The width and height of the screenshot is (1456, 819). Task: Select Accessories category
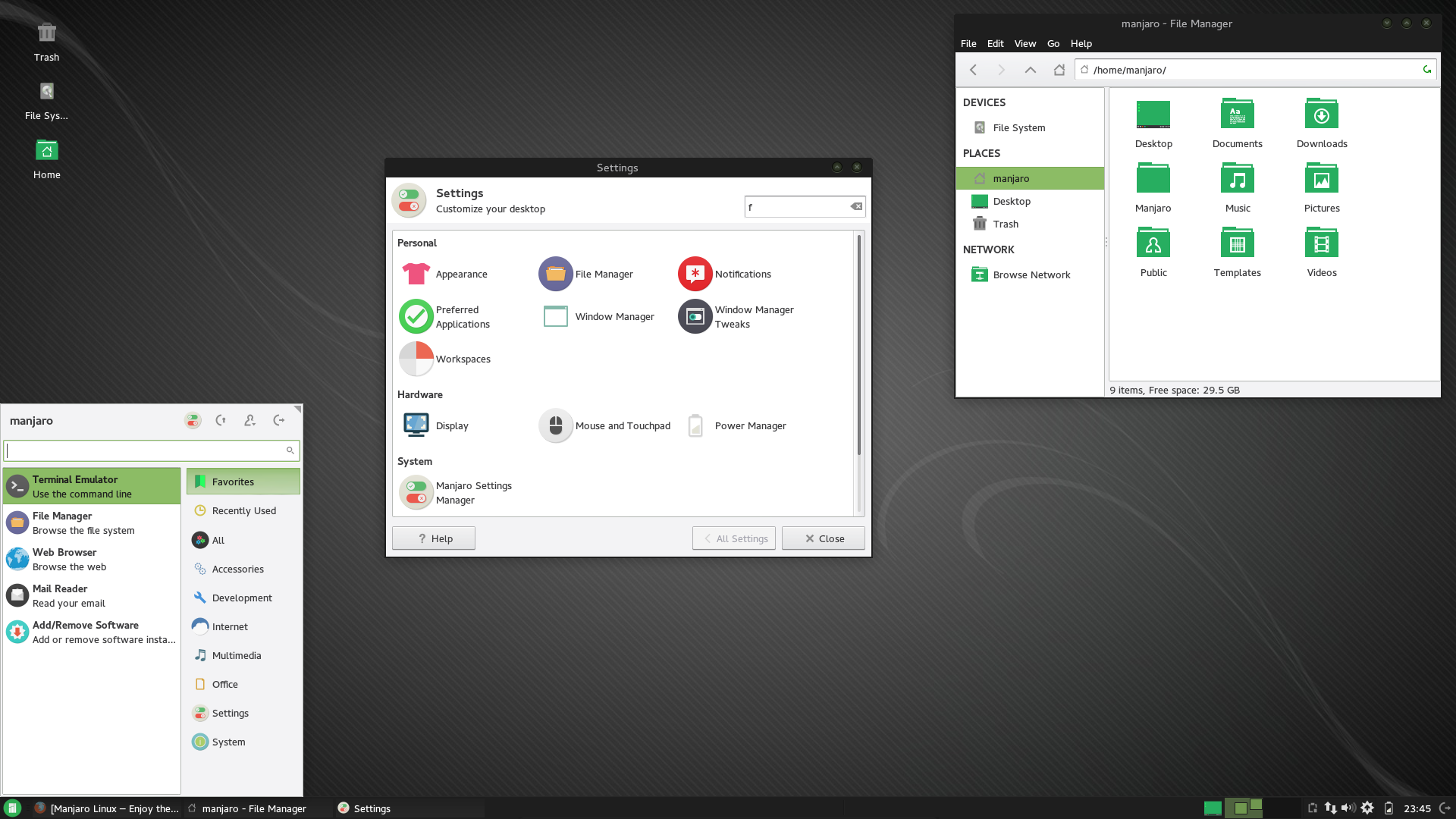[243, 569]
